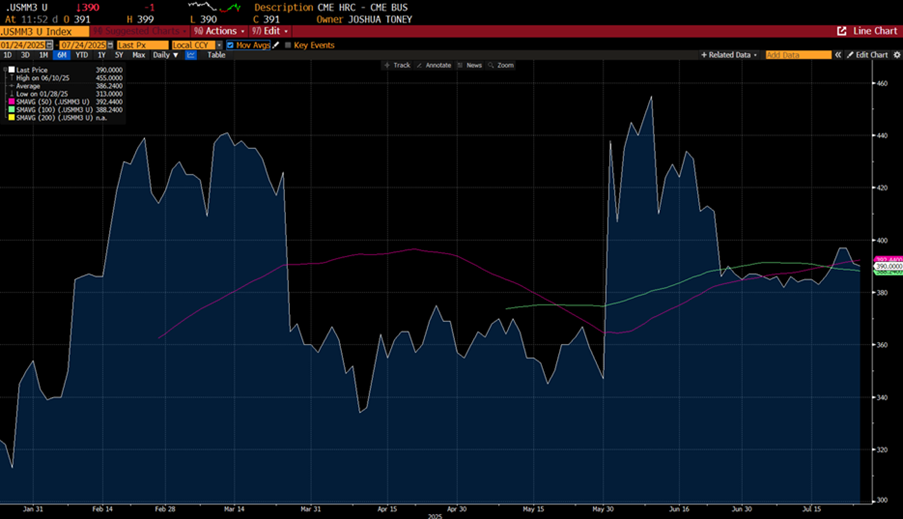Viewport: 903px width, 519px height.
Task: Select the YTD time range
Action: (x=81, y=55)
